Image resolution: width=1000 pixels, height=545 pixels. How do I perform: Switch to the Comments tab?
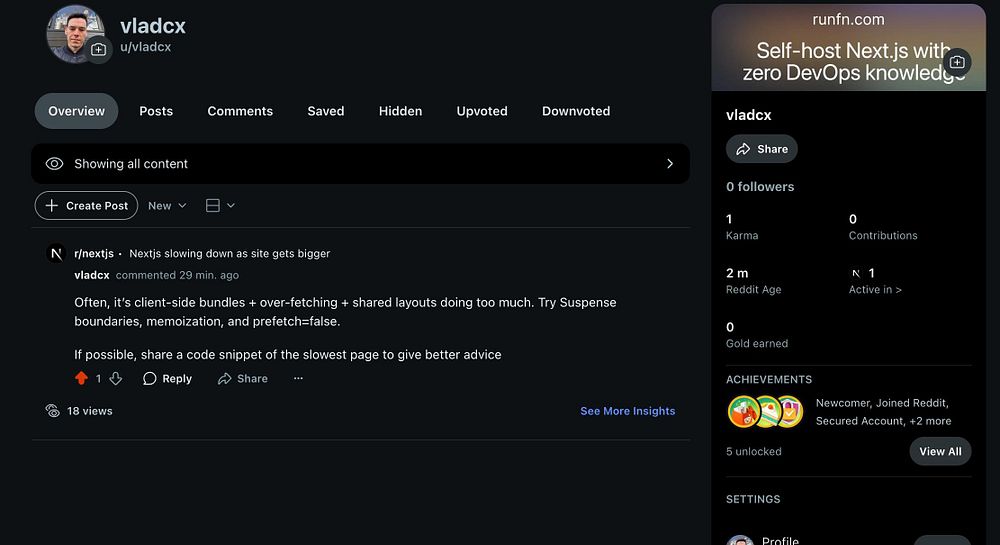click(240, 111)
